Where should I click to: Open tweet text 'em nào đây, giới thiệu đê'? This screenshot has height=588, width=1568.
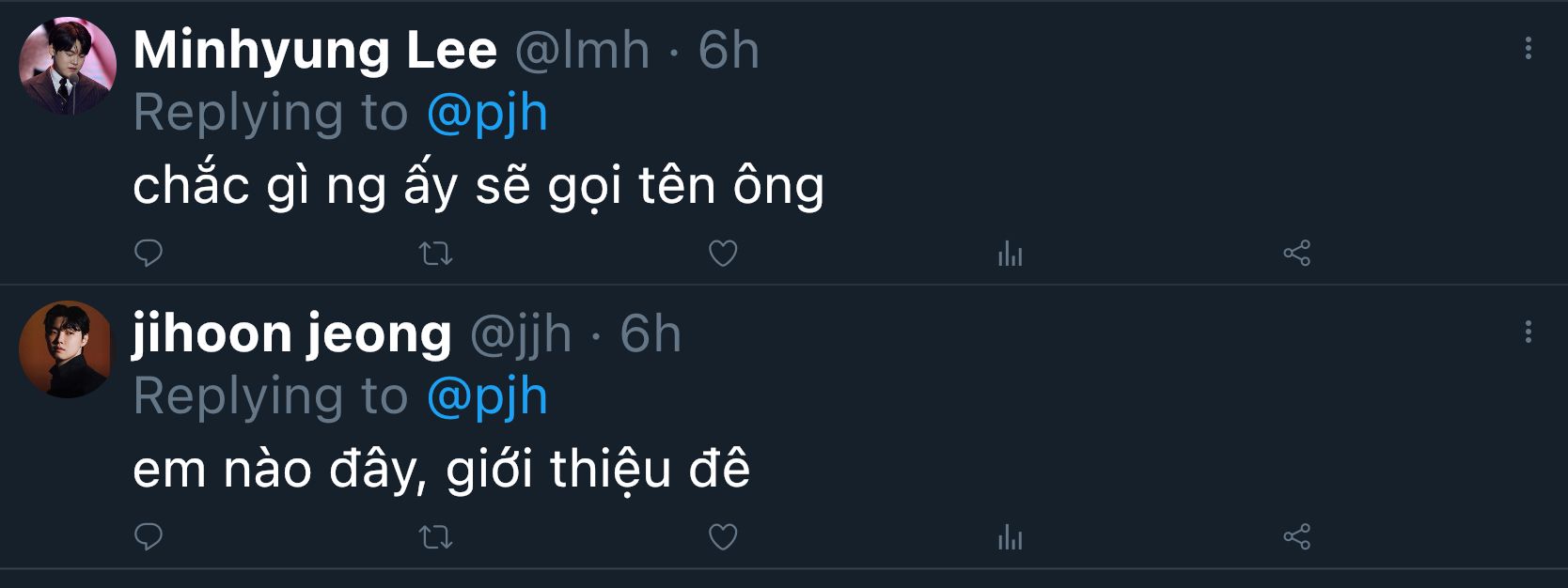point(441,470)
